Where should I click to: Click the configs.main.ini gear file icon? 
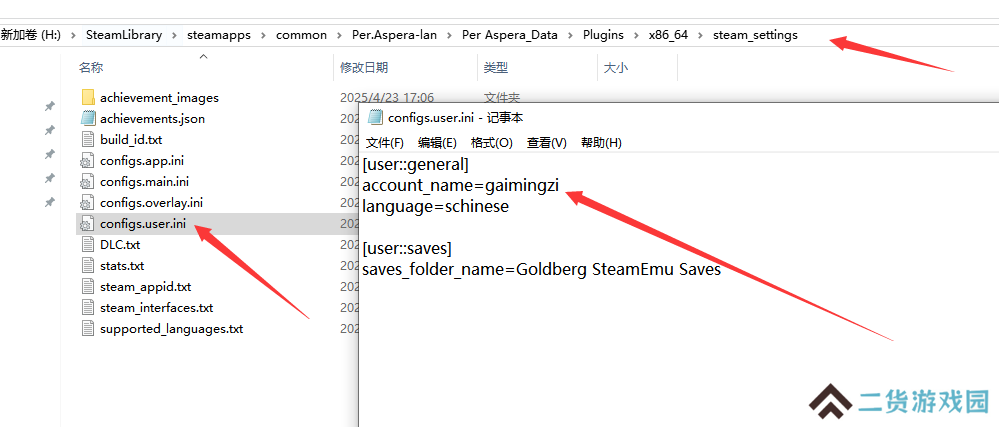click(x=88, y=182)
